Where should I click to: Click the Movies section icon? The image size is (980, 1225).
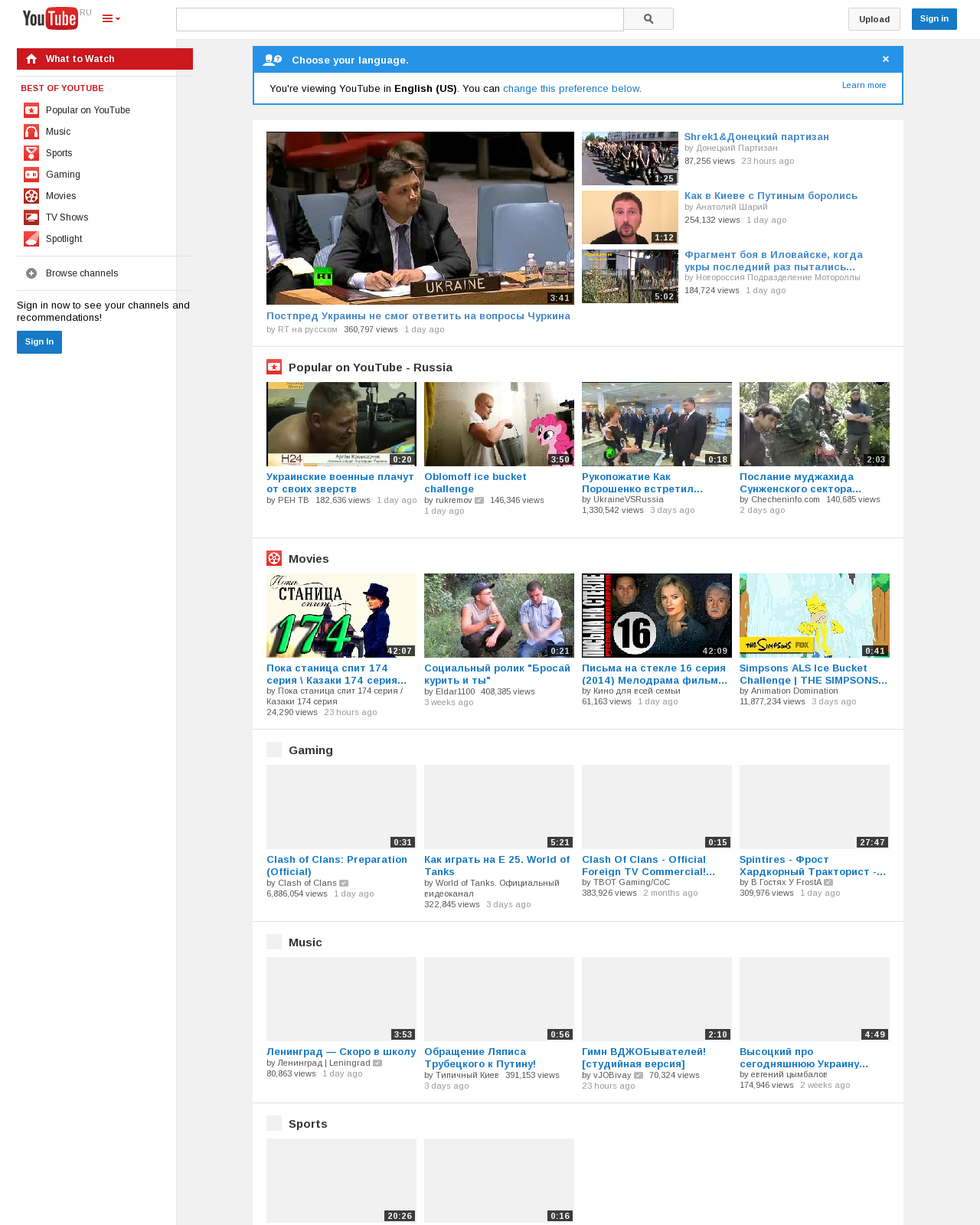point(274,559)
